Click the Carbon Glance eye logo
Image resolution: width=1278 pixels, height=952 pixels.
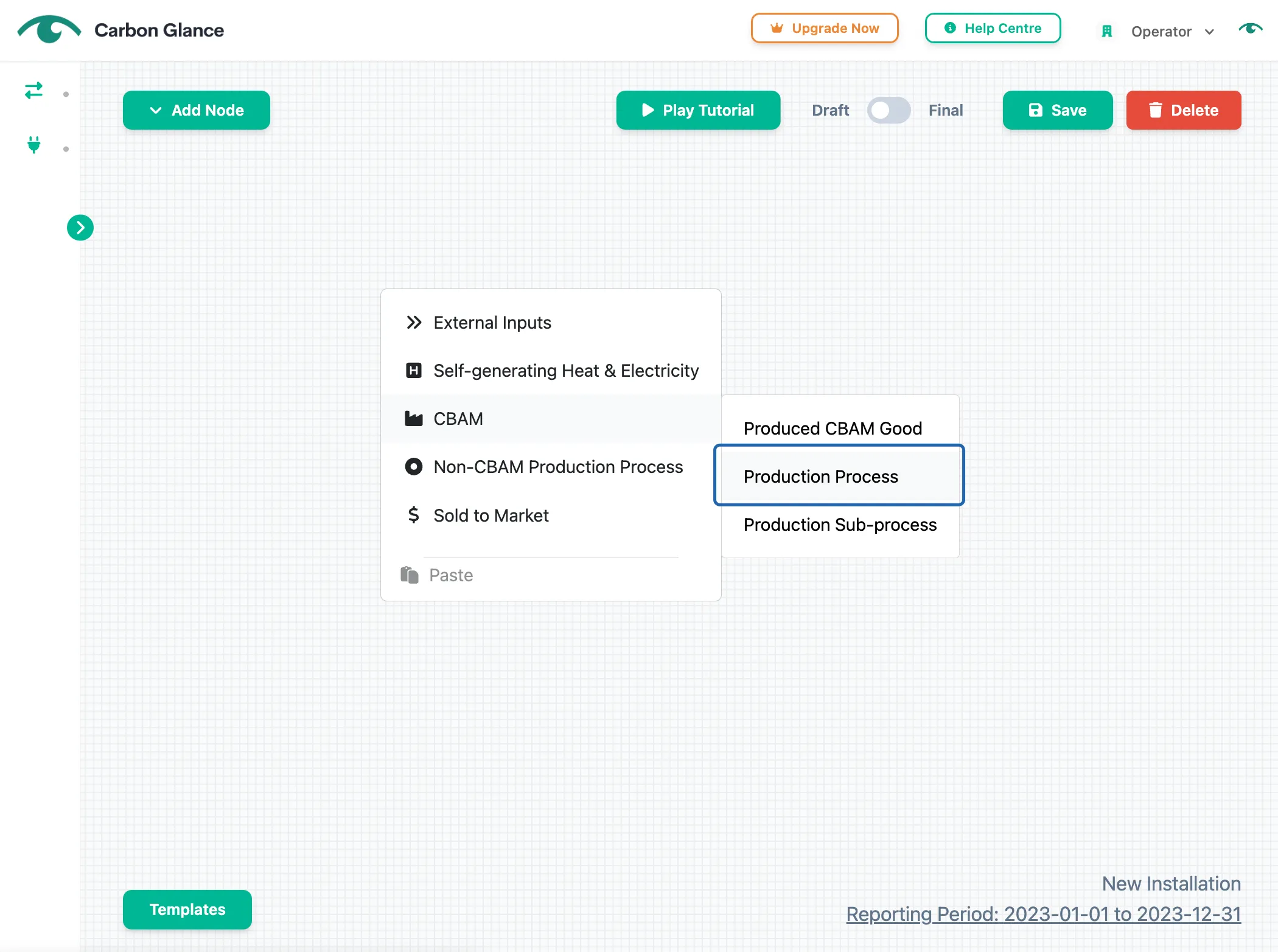tap(49, 29)
